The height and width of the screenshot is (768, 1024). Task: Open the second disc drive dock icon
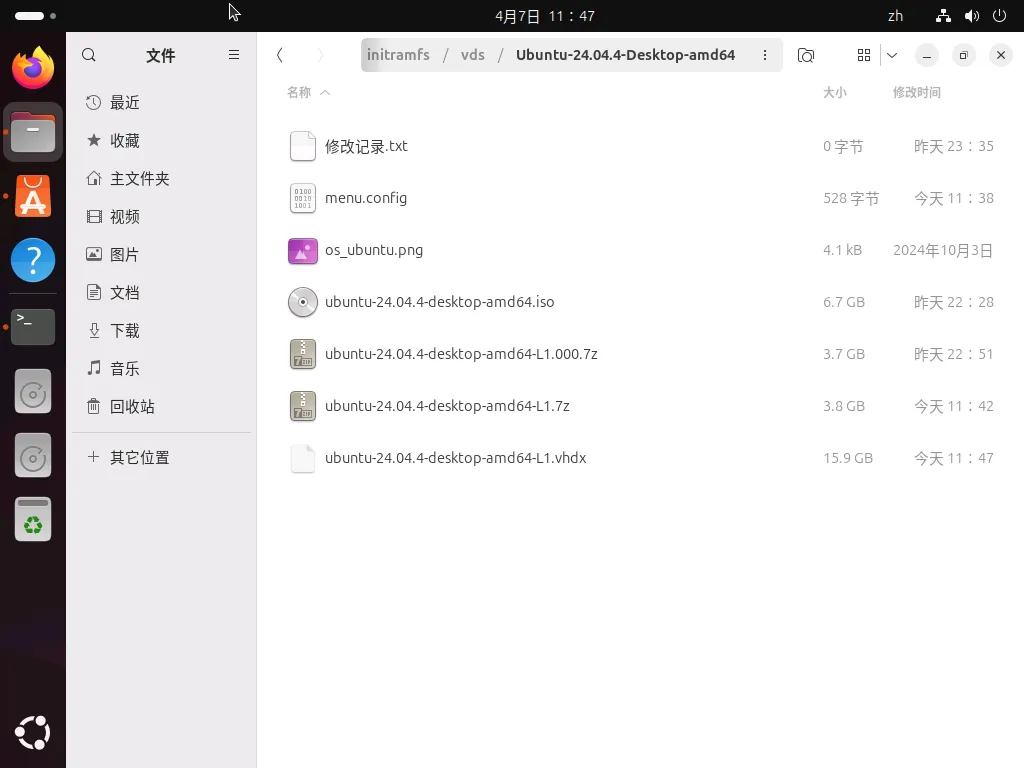coord(33,455)
